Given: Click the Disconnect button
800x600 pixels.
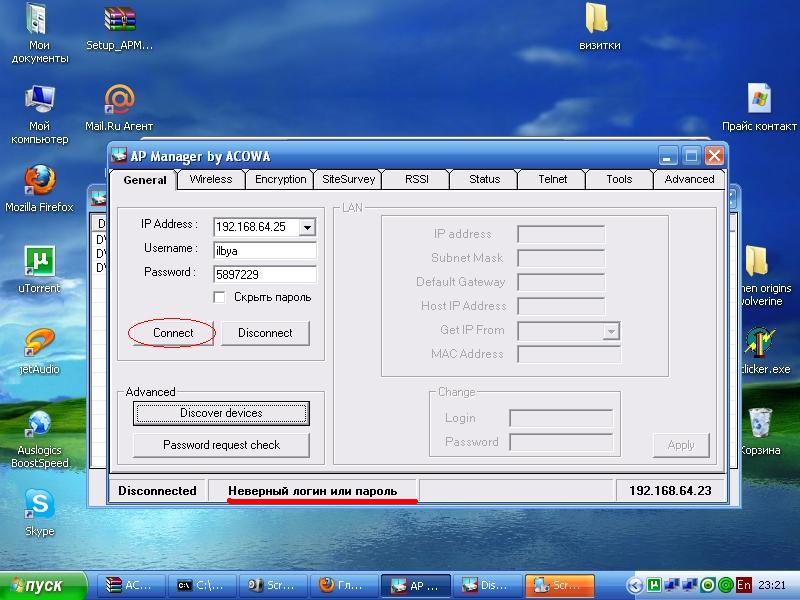Looking at the screenshot, I should (265, 333).
